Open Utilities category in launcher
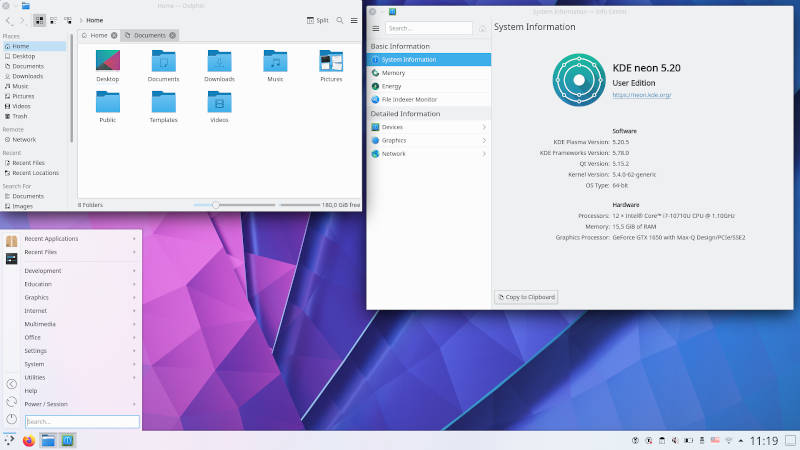 point(80,378)
